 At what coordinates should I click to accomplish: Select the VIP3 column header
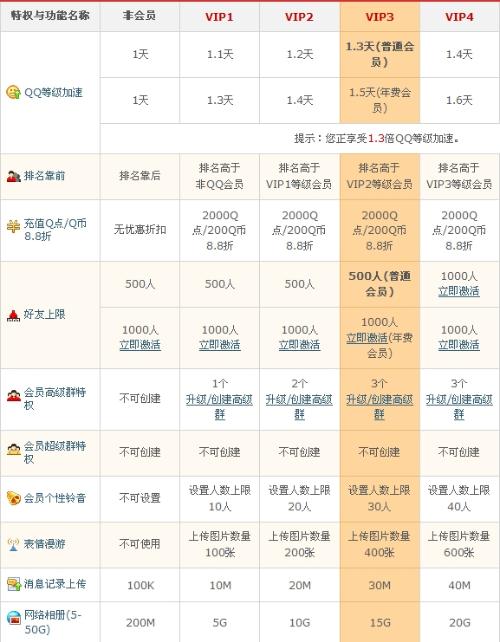pyautogui.click(x=379, y=17)
